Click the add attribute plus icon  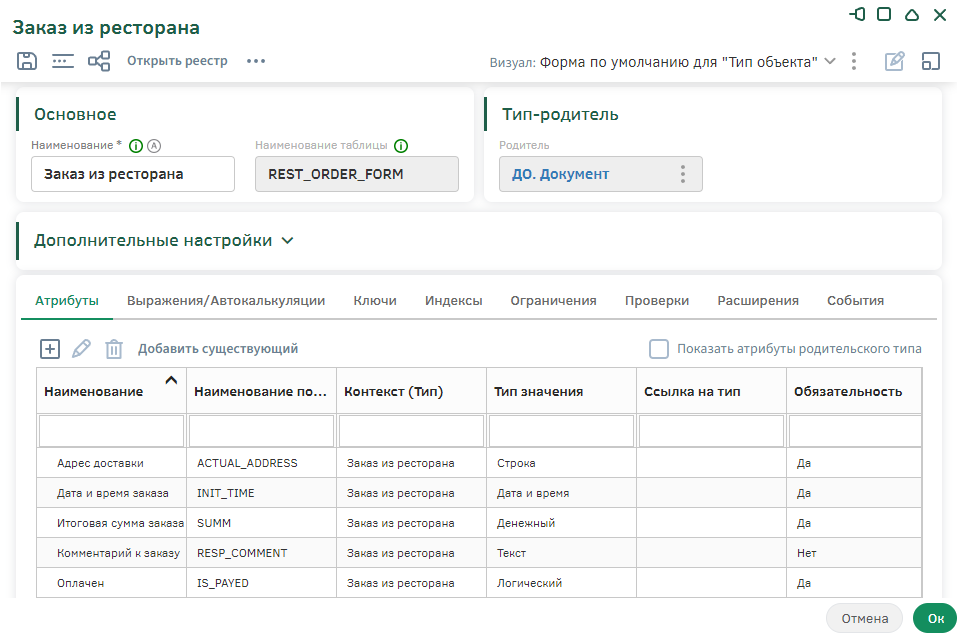[x=50, y=349]
